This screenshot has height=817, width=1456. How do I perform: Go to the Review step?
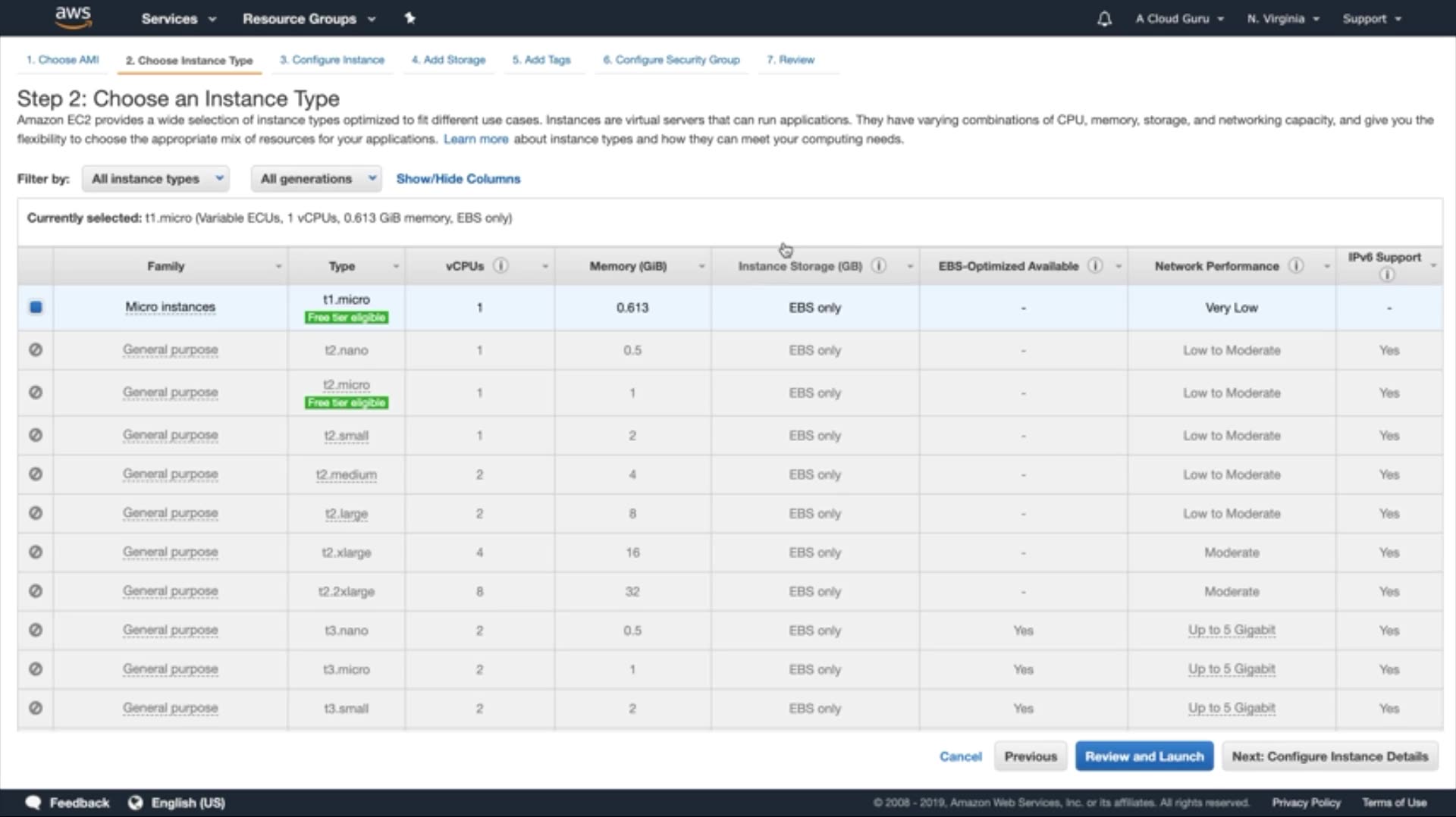(790, 60)
